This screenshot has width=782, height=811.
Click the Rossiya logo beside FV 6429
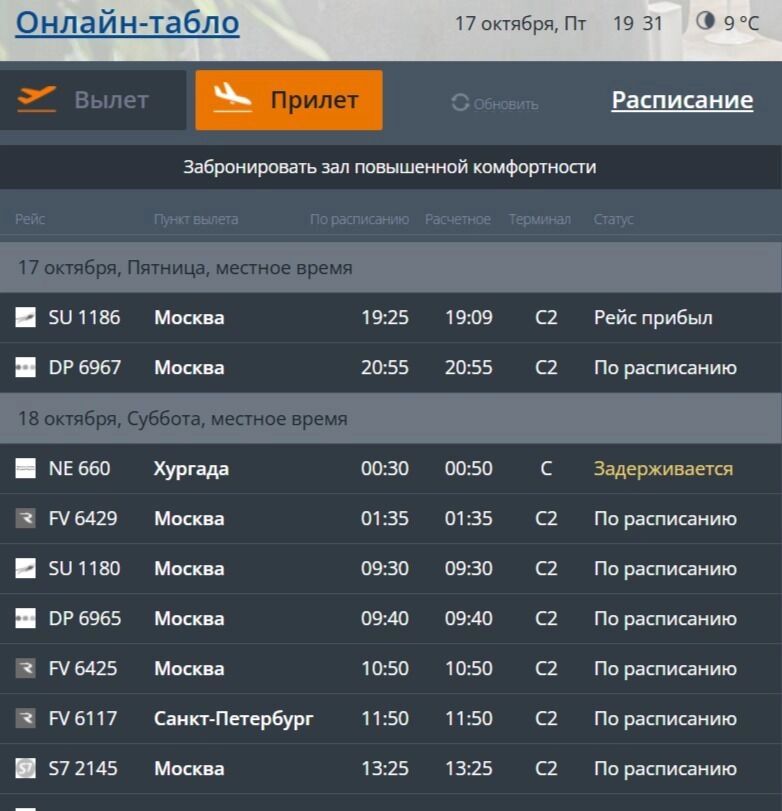click(x=26, y=518)
